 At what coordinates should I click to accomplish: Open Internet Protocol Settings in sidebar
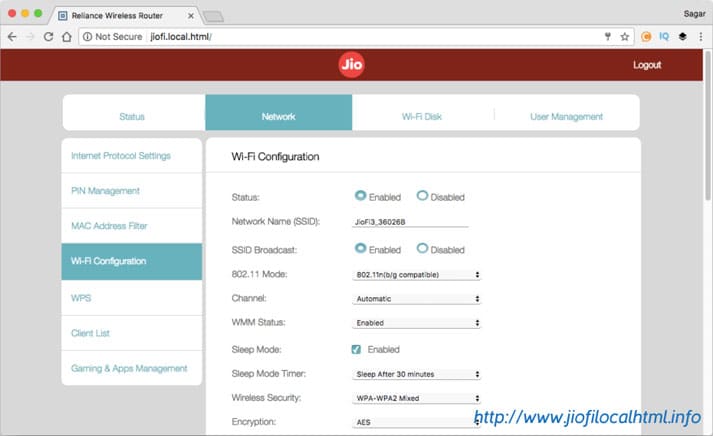[x=131, y=156]
